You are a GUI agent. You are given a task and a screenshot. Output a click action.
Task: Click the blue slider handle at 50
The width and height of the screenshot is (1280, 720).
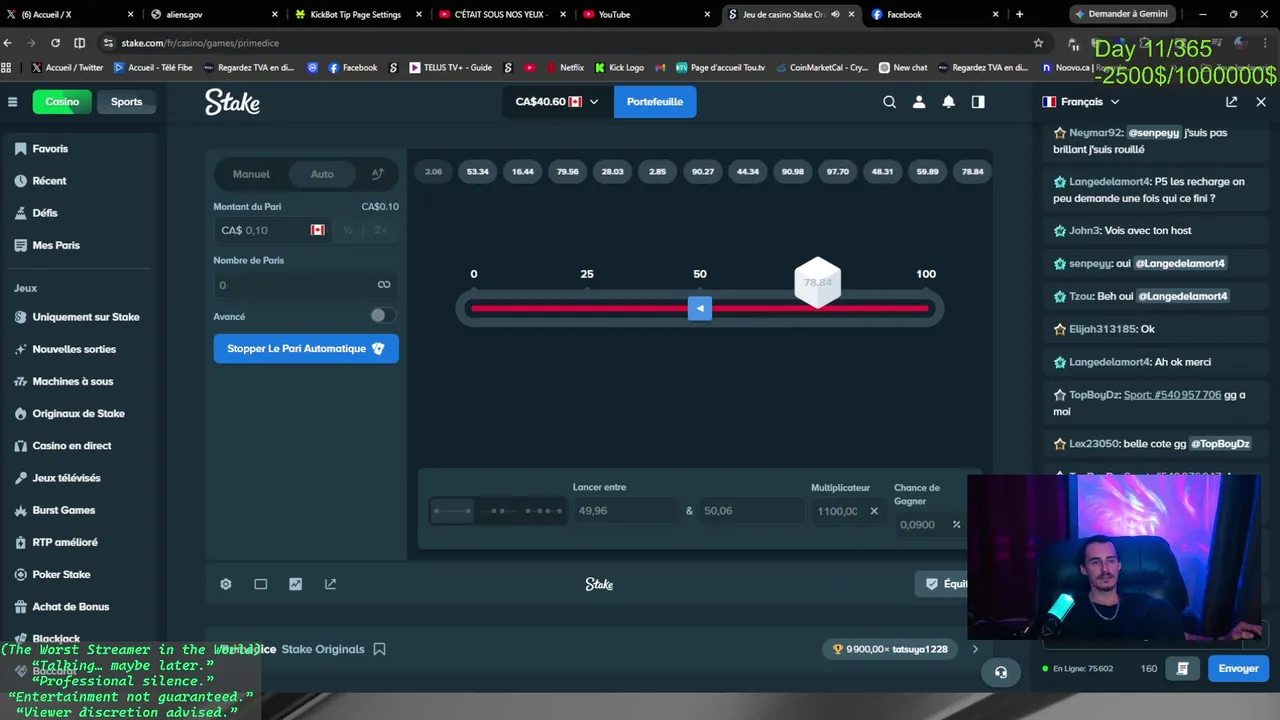(x=700, y=308)
